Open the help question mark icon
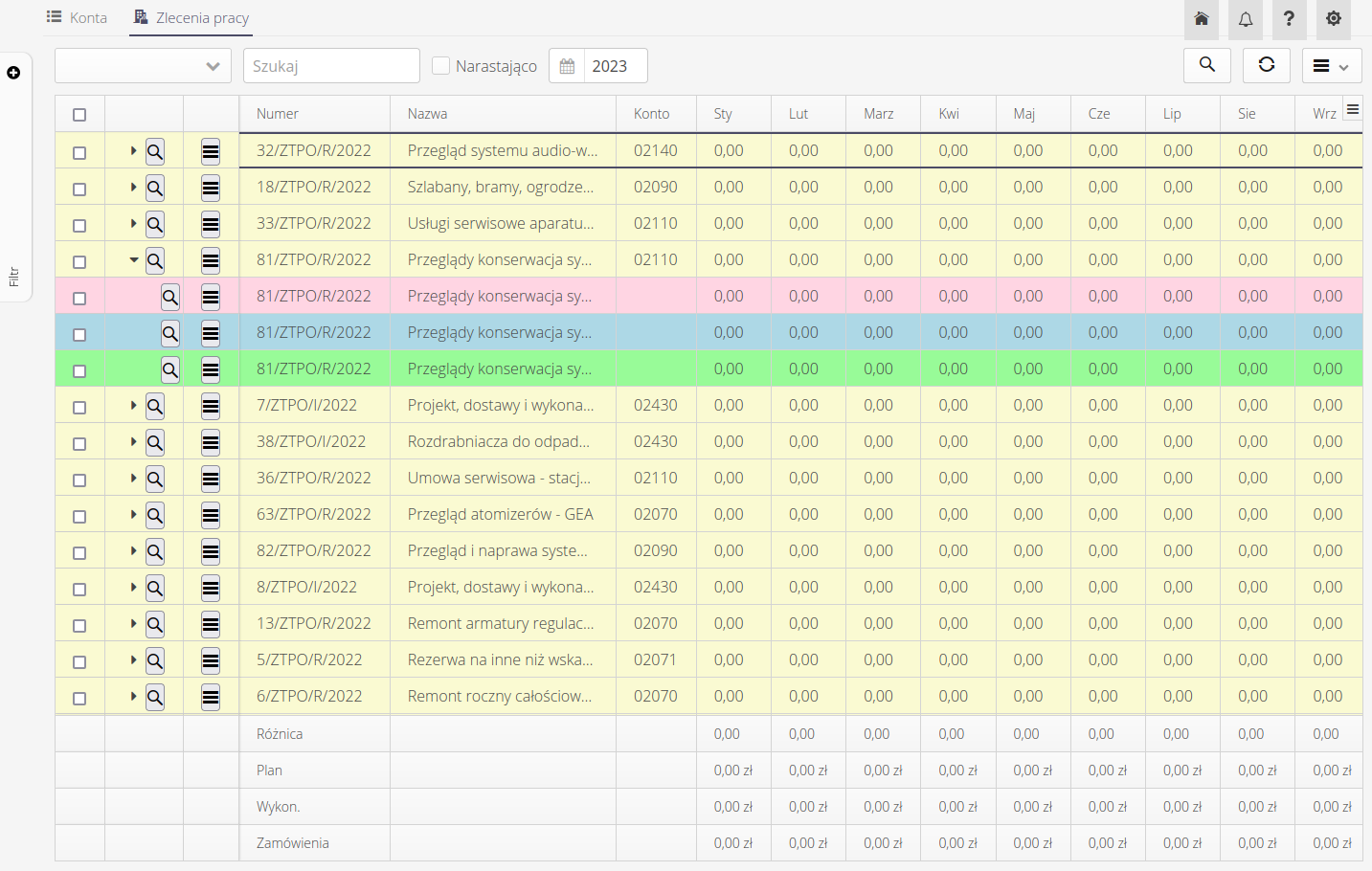This screenshot has width=1372, height=871. coord(1289,18)
